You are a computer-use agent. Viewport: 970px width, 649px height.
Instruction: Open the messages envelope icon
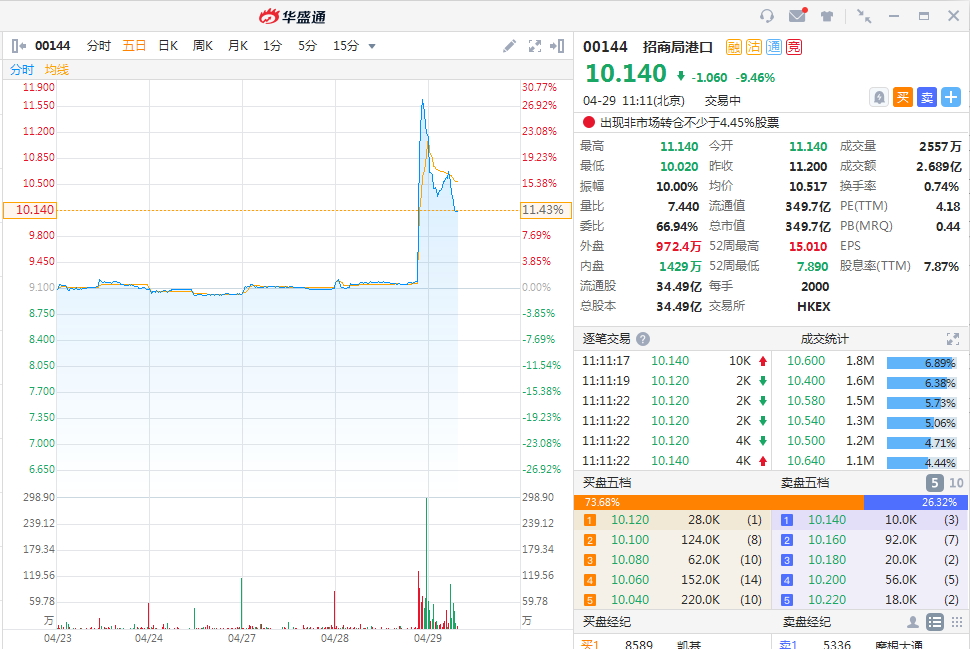(x=797, y=15)
